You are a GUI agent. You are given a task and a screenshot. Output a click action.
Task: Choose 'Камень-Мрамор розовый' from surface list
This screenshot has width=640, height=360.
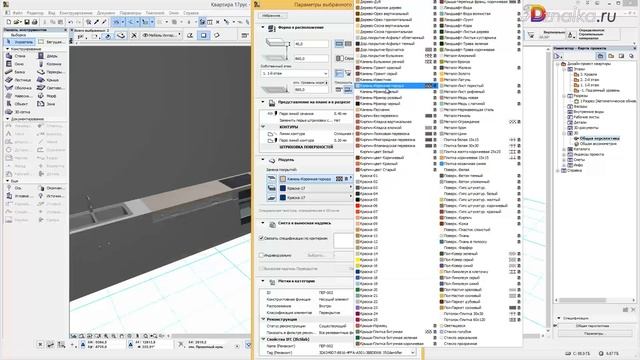pyautogui.click(x=397, y=98)
